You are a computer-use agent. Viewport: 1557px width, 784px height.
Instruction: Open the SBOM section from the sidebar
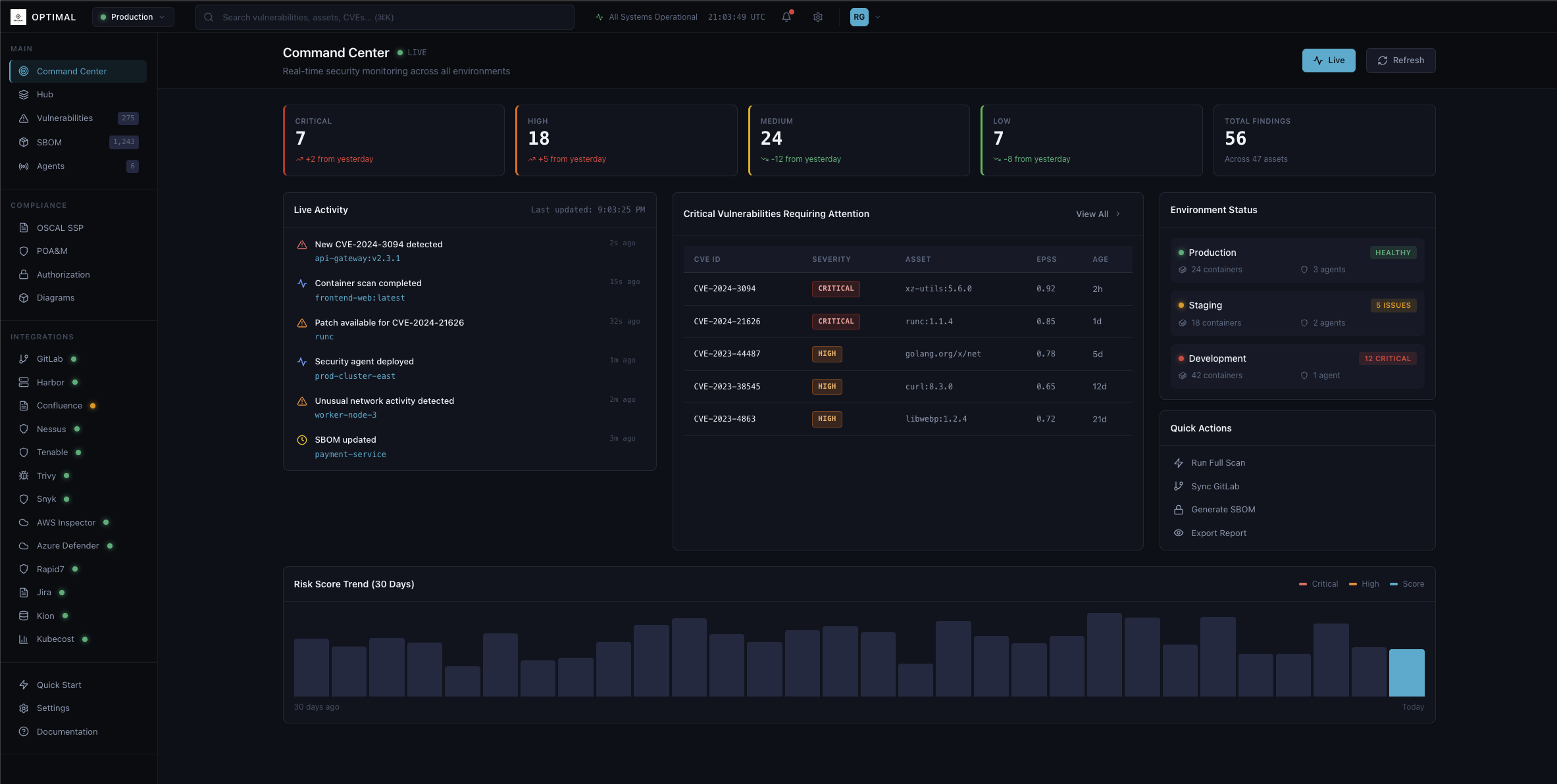point(23,142)
